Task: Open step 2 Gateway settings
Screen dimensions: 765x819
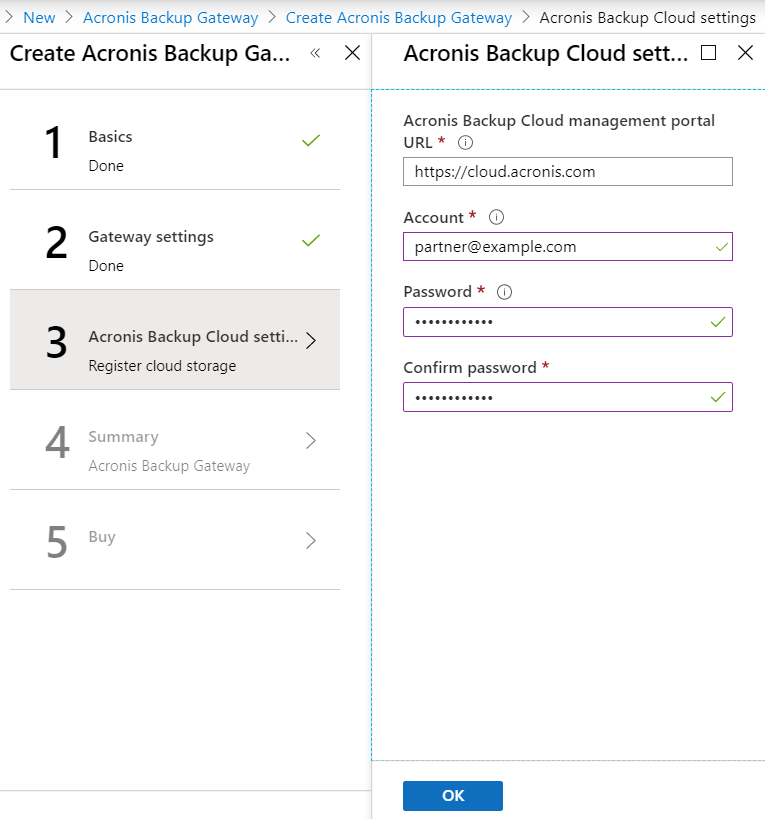Action: click(175, 240)
